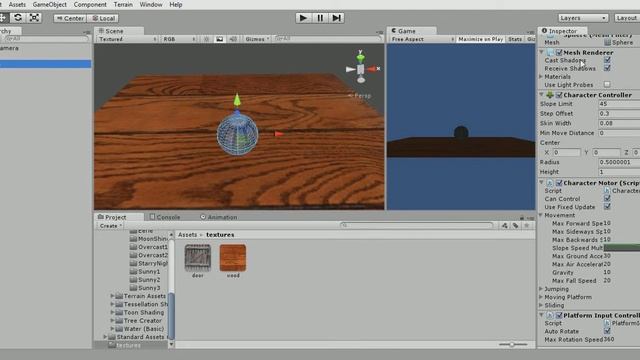
Task: Advance one frame with Step button
Action: [x=336, y=18]
